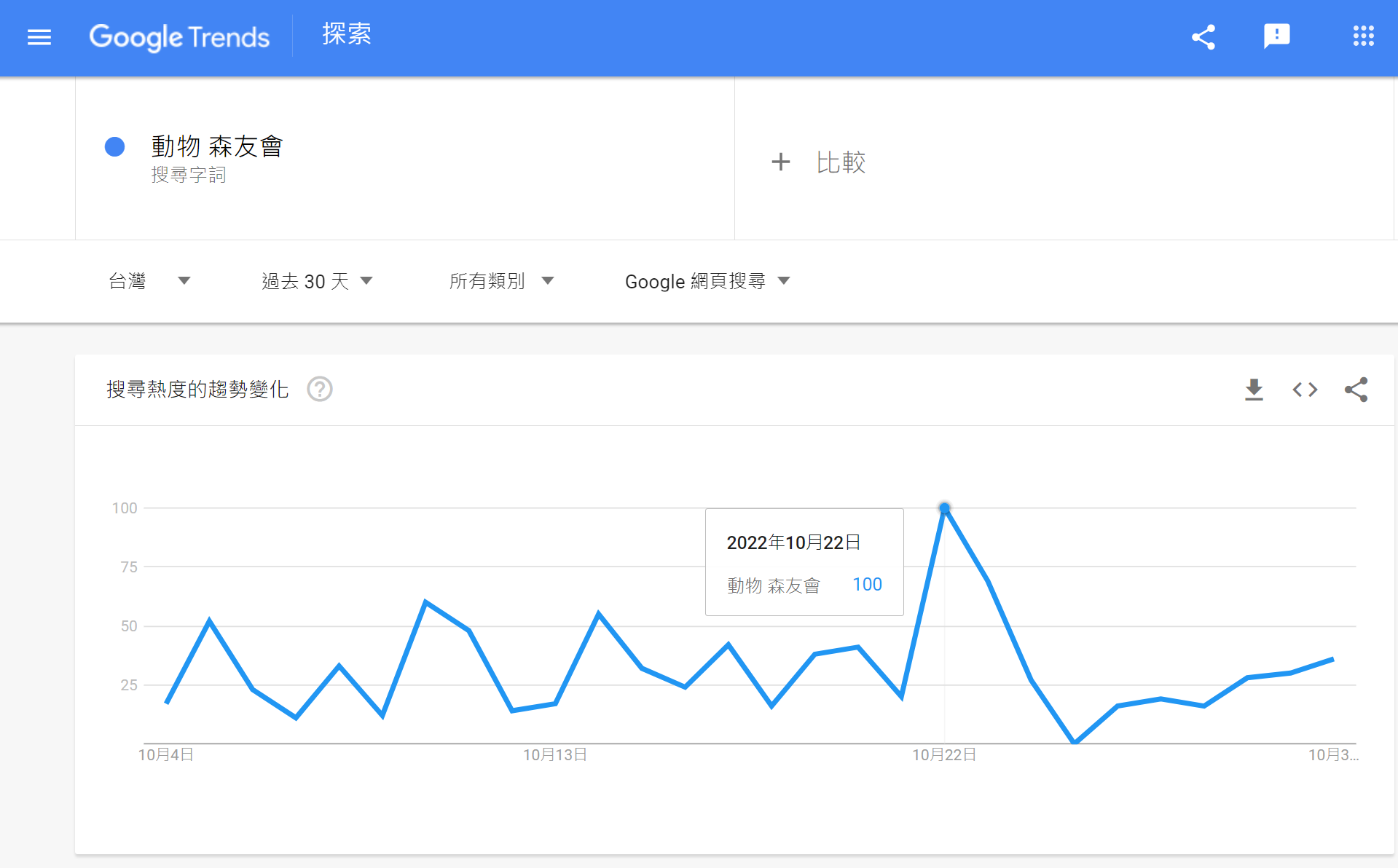Expand the 所有類別 category dropdown
The height and width of the screenshot is (868, 1398).
point(501,281)
